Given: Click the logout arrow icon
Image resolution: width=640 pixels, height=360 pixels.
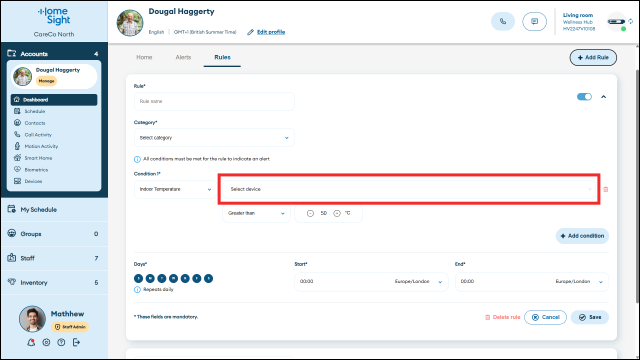Looking at the screenshot, I should (76, 342).
